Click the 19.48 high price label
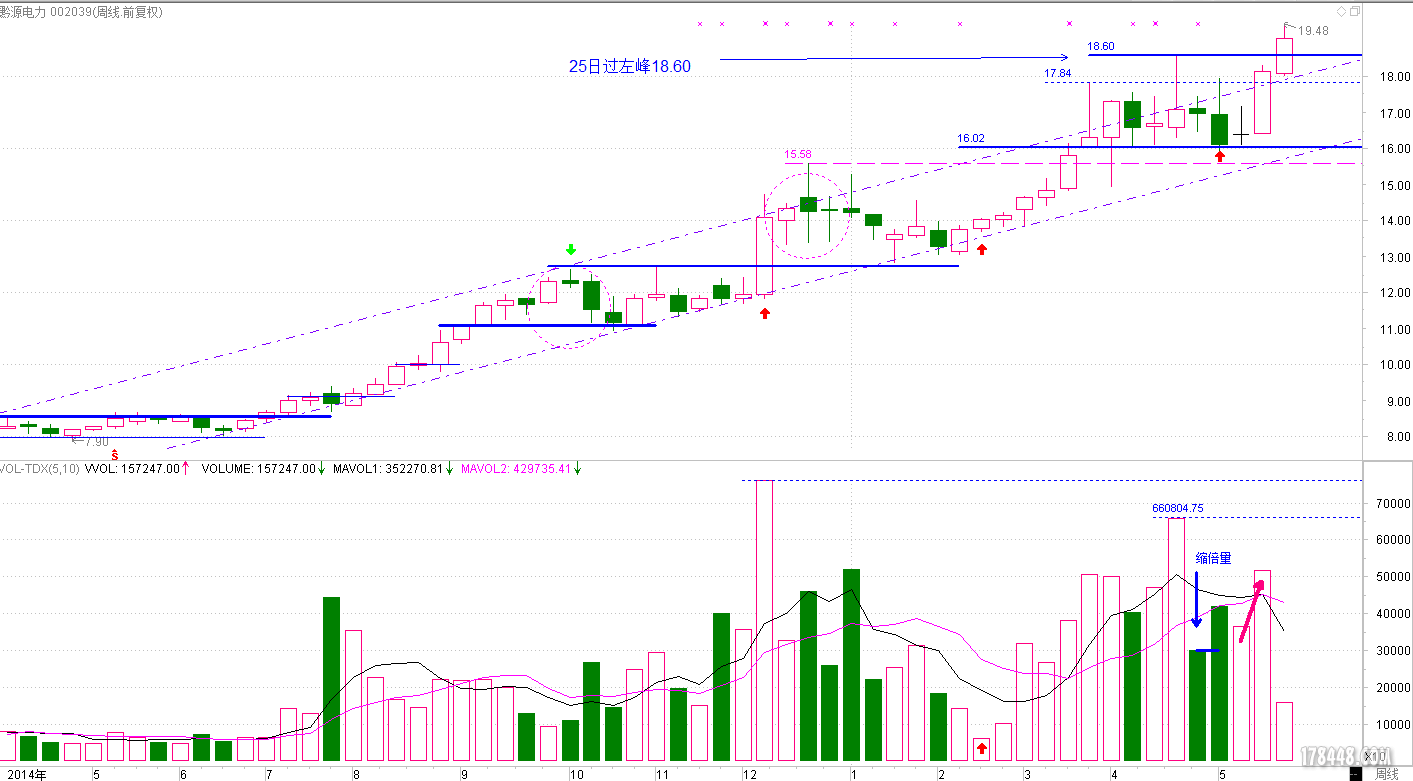Viewport: 1413px width, 781px height. [x=1314, y=31]
